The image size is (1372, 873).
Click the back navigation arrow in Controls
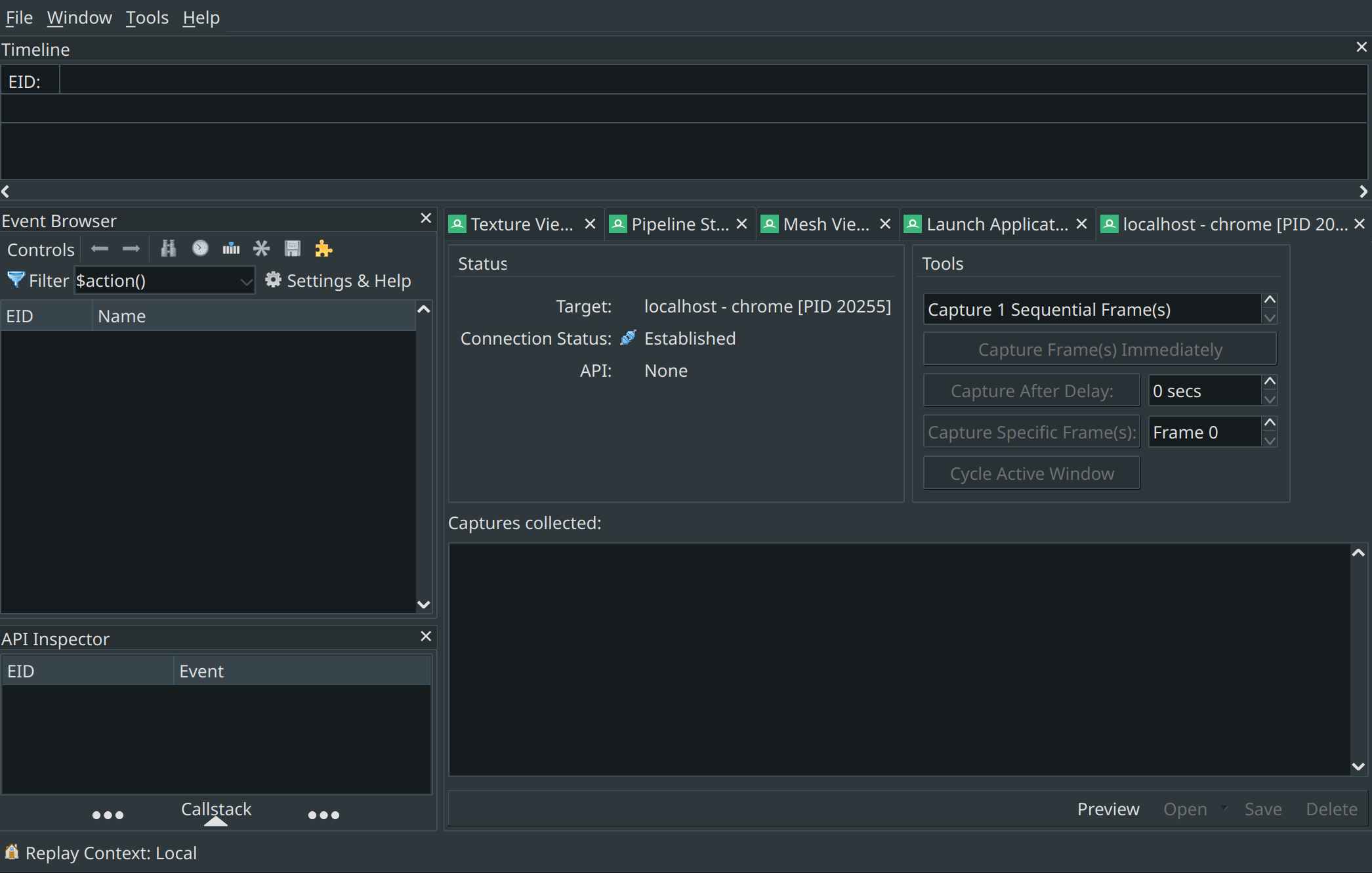100,248
